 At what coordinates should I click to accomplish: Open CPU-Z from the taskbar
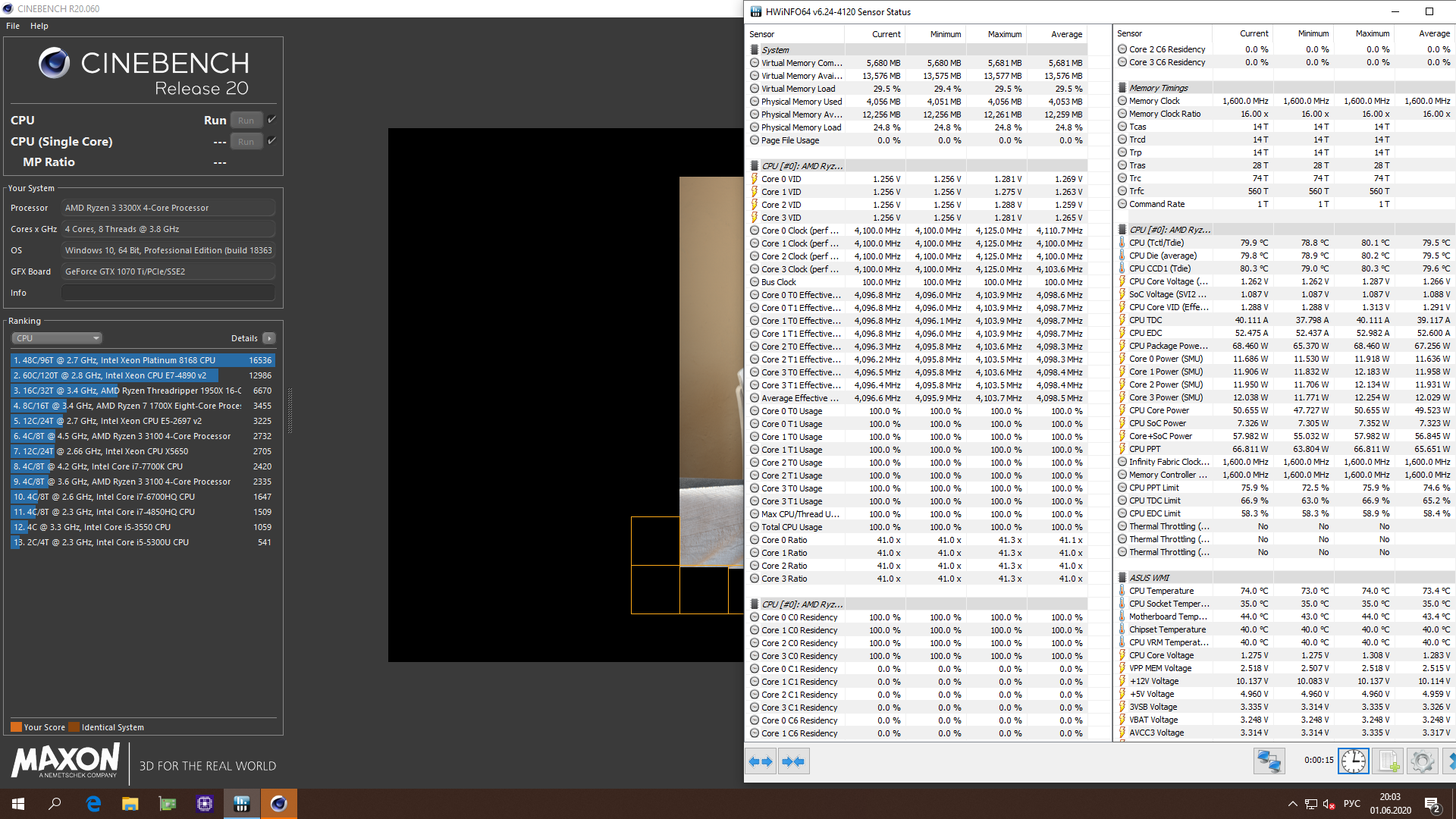tap(205, 804)
